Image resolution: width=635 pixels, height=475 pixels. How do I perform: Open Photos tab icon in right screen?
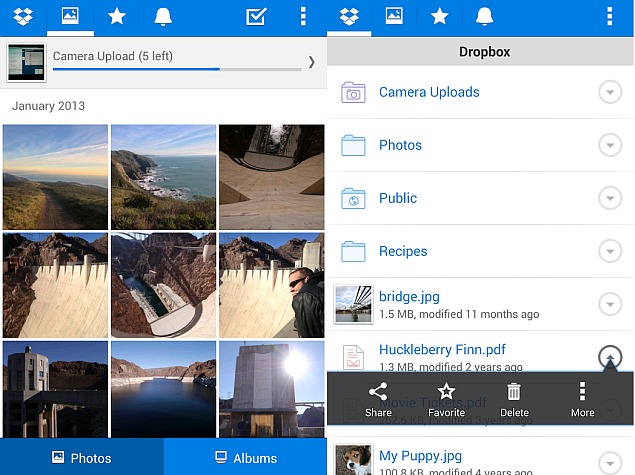(394, 16)
